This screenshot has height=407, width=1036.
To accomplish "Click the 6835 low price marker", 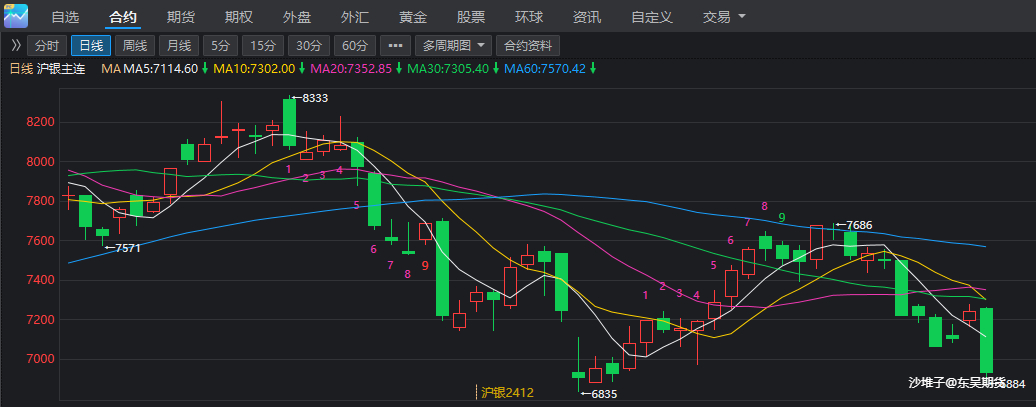I will coord(599,394).
